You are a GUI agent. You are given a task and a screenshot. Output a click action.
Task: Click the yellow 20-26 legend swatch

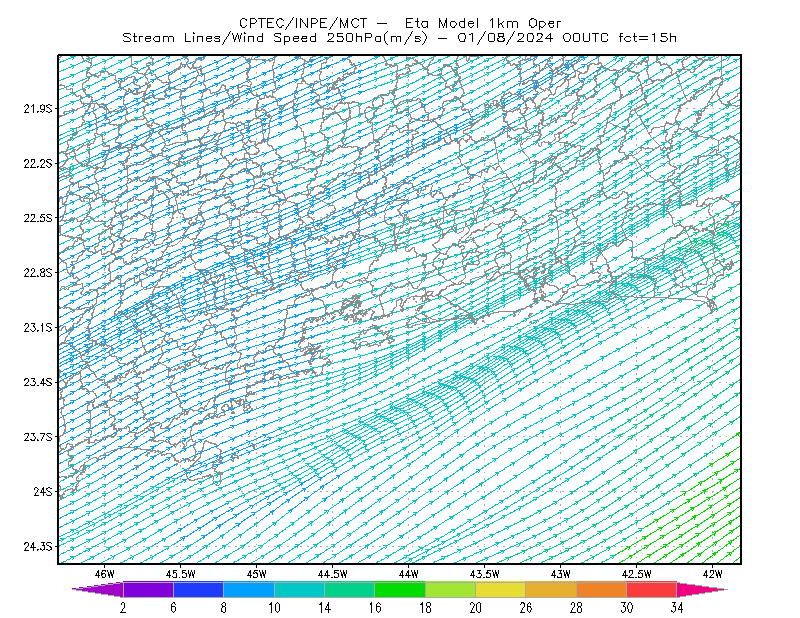point(501,589)
